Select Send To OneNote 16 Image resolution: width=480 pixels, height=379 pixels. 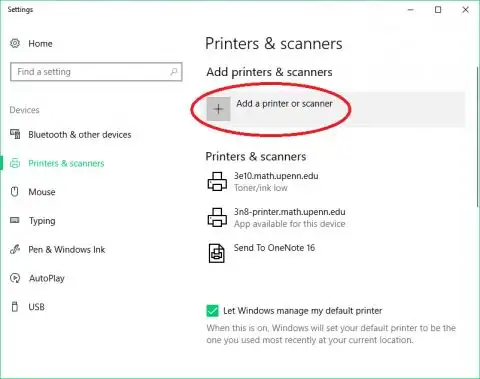[x=274, y=248]
